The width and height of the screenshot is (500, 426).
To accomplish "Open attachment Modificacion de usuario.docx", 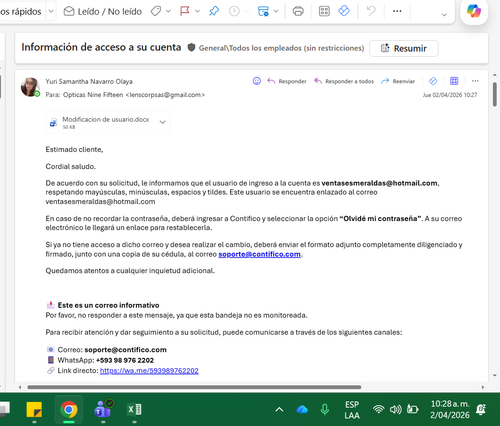I will click(101, 122).
